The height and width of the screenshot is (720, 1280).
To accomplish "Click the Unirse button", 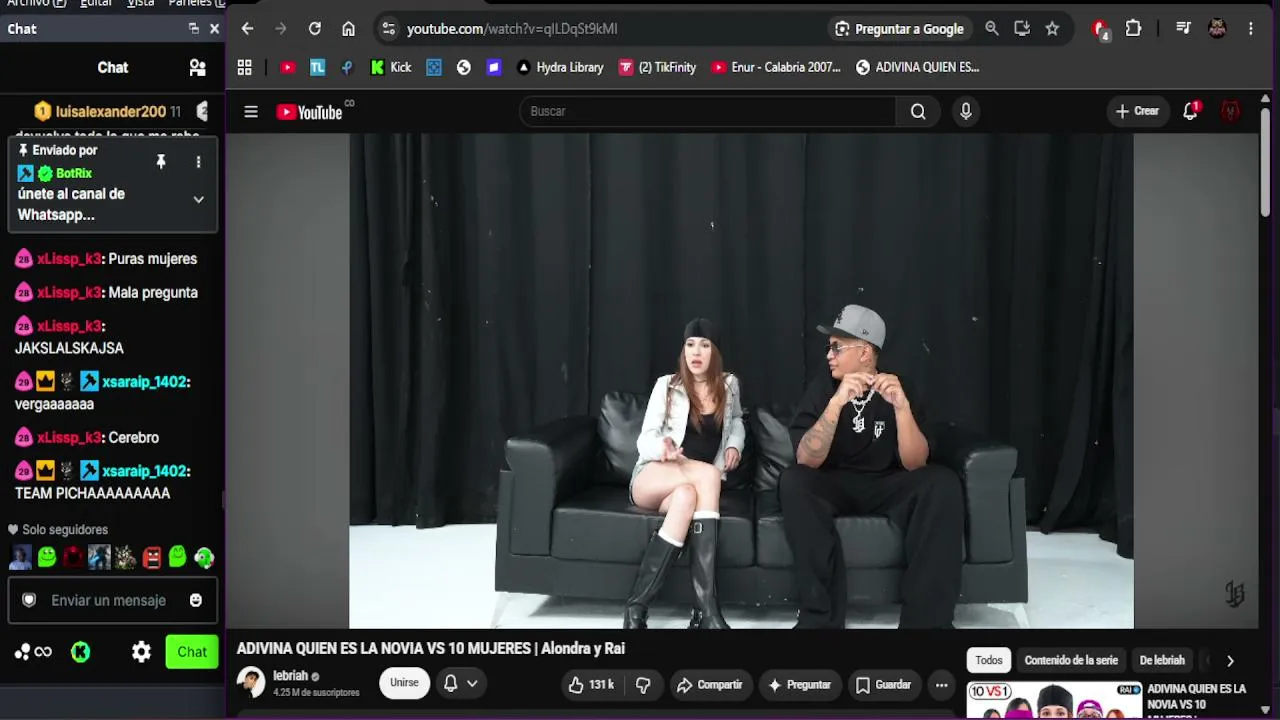I will [x=404, y=683].
